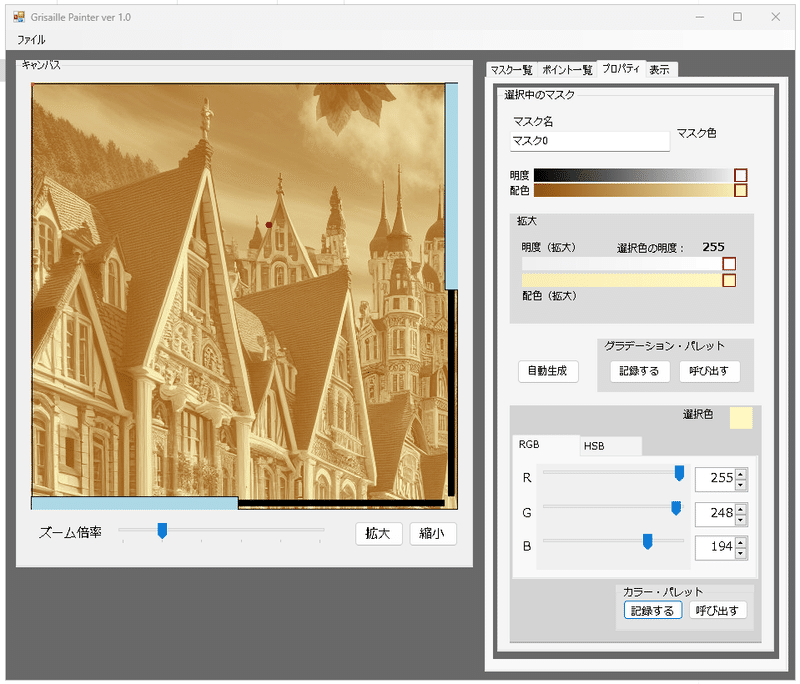
Task: Decrease the R value with down arrow
Action: point(741,485)
